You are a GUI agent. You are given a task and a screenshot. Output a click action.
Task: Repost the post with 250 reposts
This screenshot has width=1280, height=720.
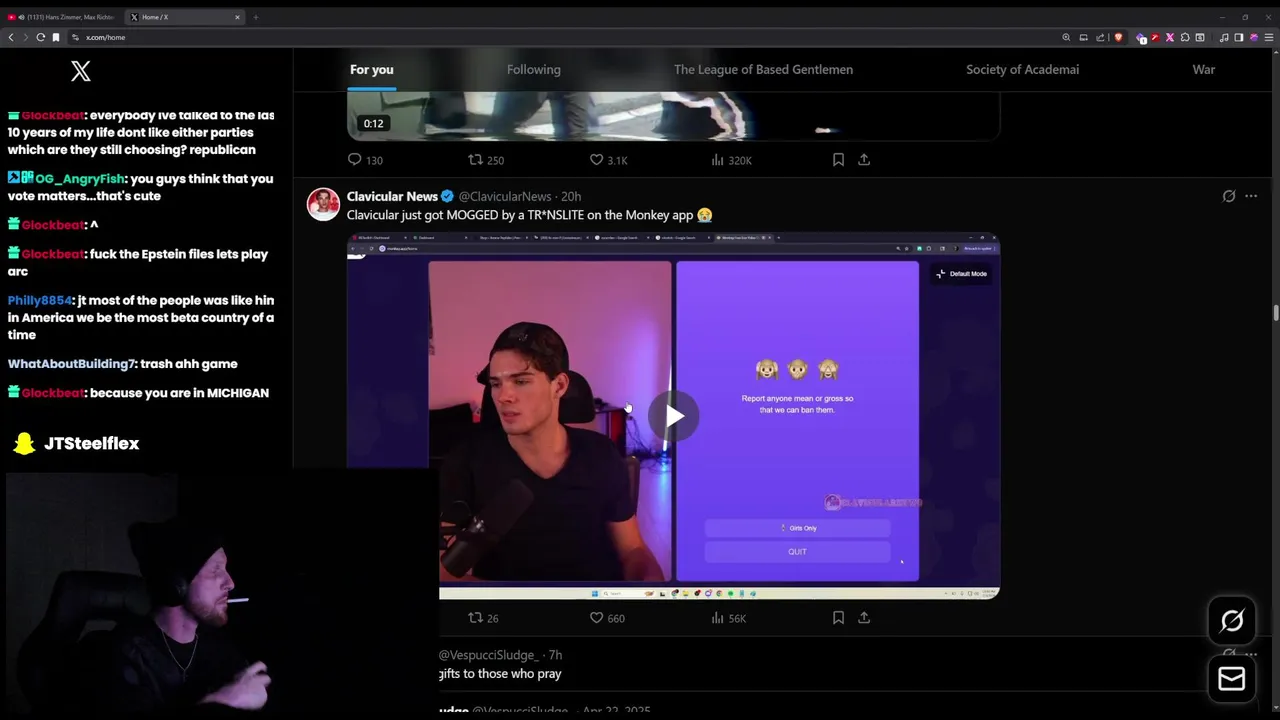click(486, 160)
